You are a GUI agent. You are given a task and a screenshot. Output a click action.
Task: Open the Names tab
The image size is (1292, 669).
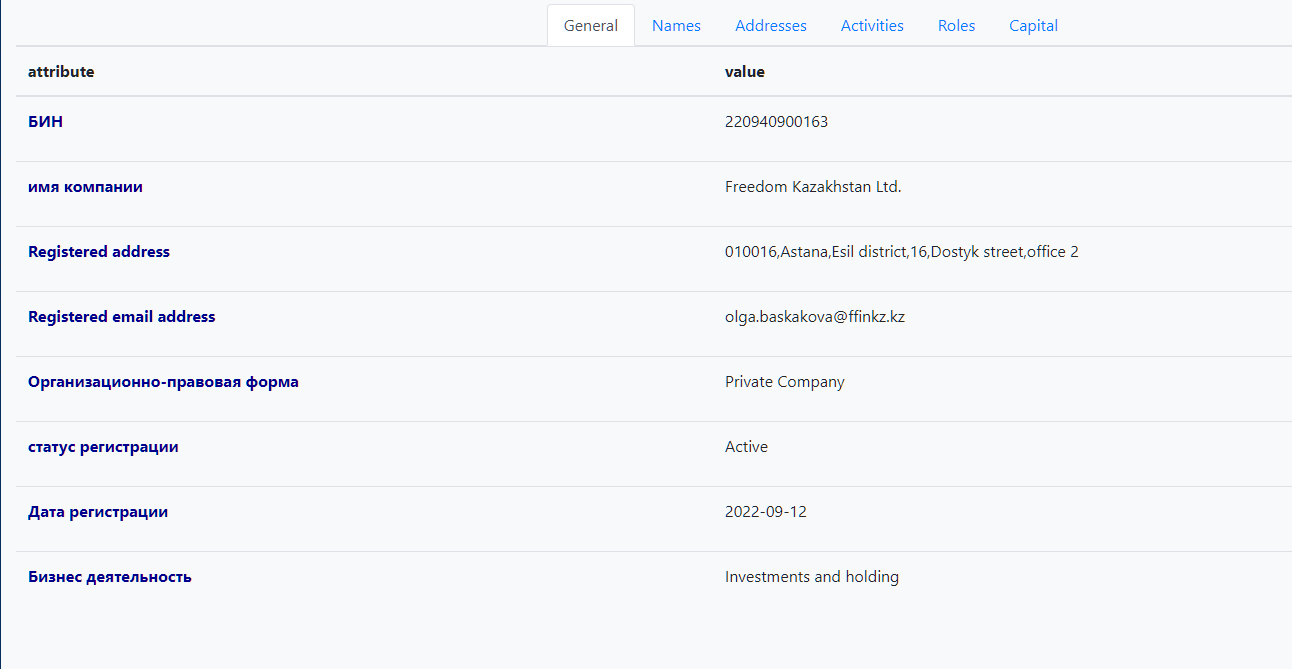pyautogui.click(x=676, y=26)
